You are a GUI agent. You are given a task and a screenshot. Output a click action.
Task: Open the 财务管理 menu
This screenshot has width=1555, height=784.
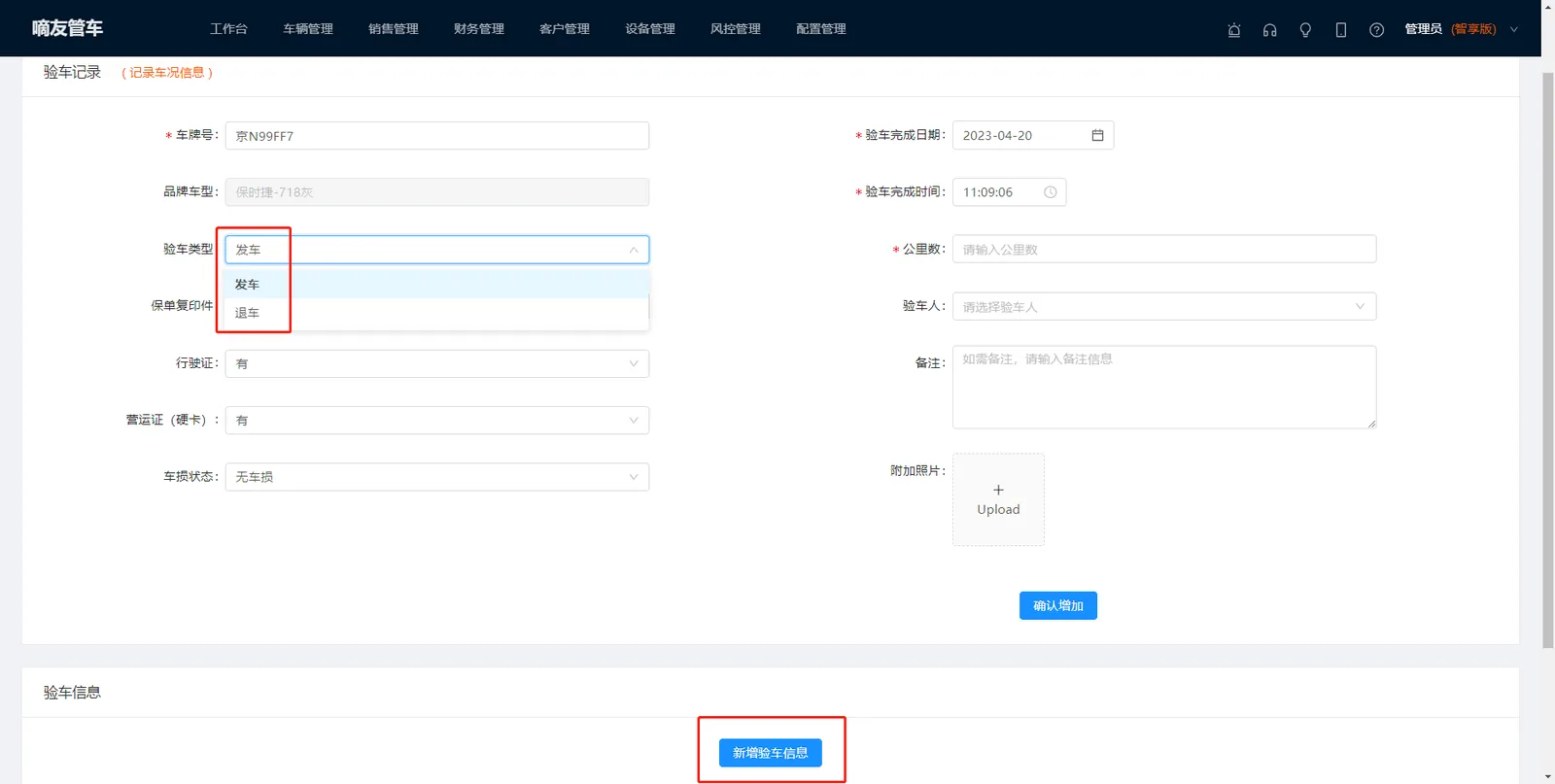(479, 29)
